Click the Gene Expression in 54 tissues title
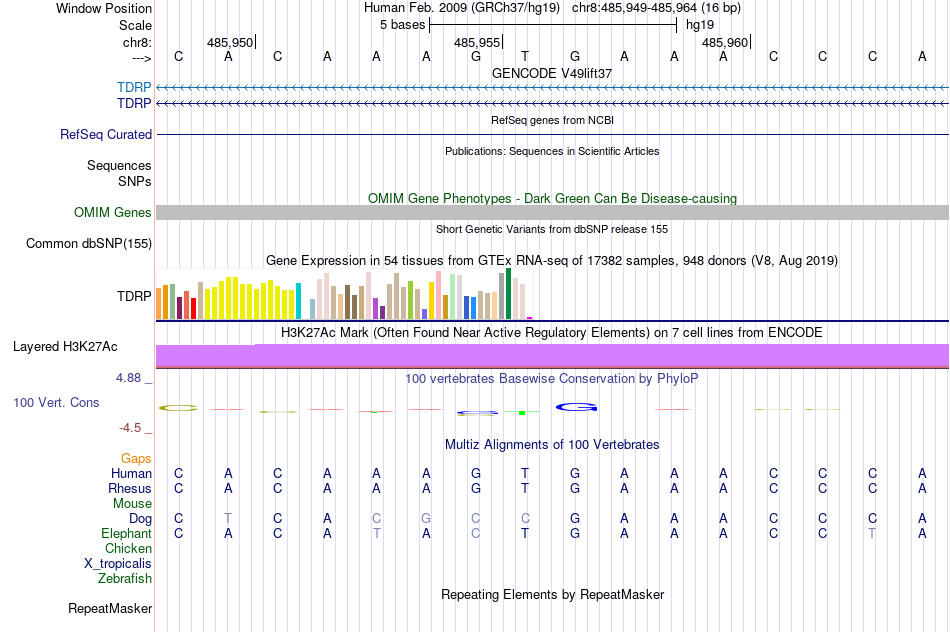The height and width of the screenshot is (632, 950). tap(552, 261)
